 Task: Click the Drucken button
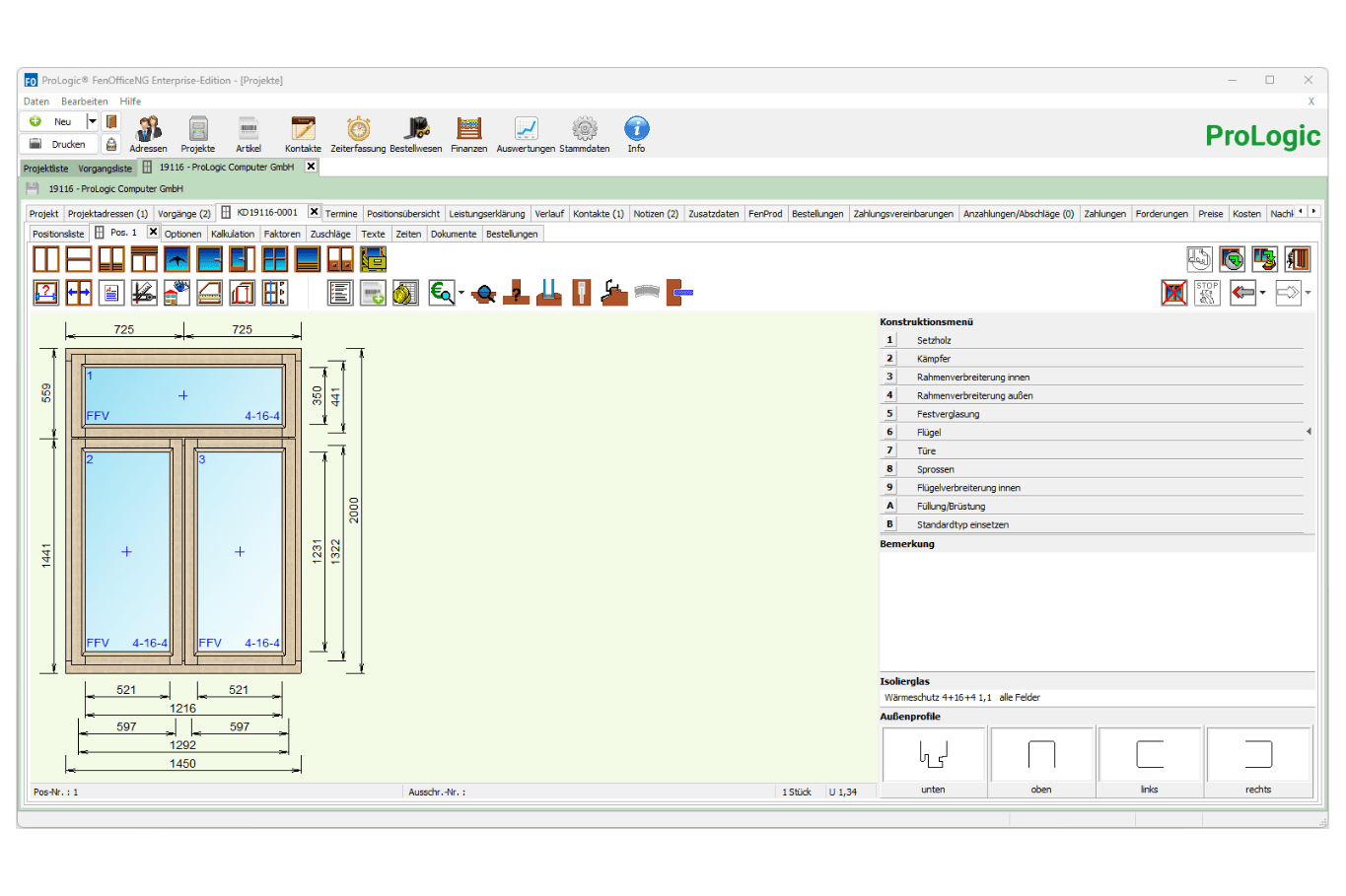click(x=58, y=144)
